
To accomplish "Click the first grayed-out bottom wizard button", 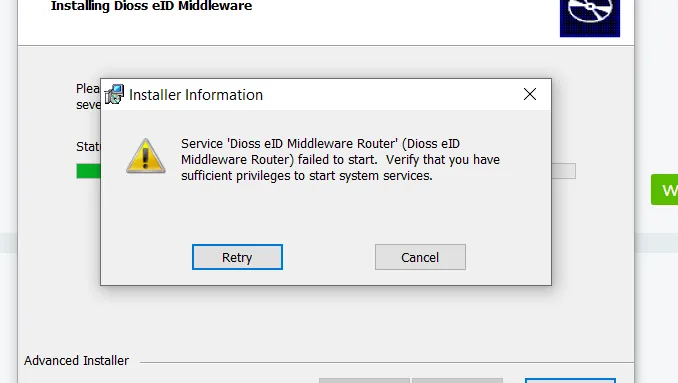I will click(x=364, y=380).
